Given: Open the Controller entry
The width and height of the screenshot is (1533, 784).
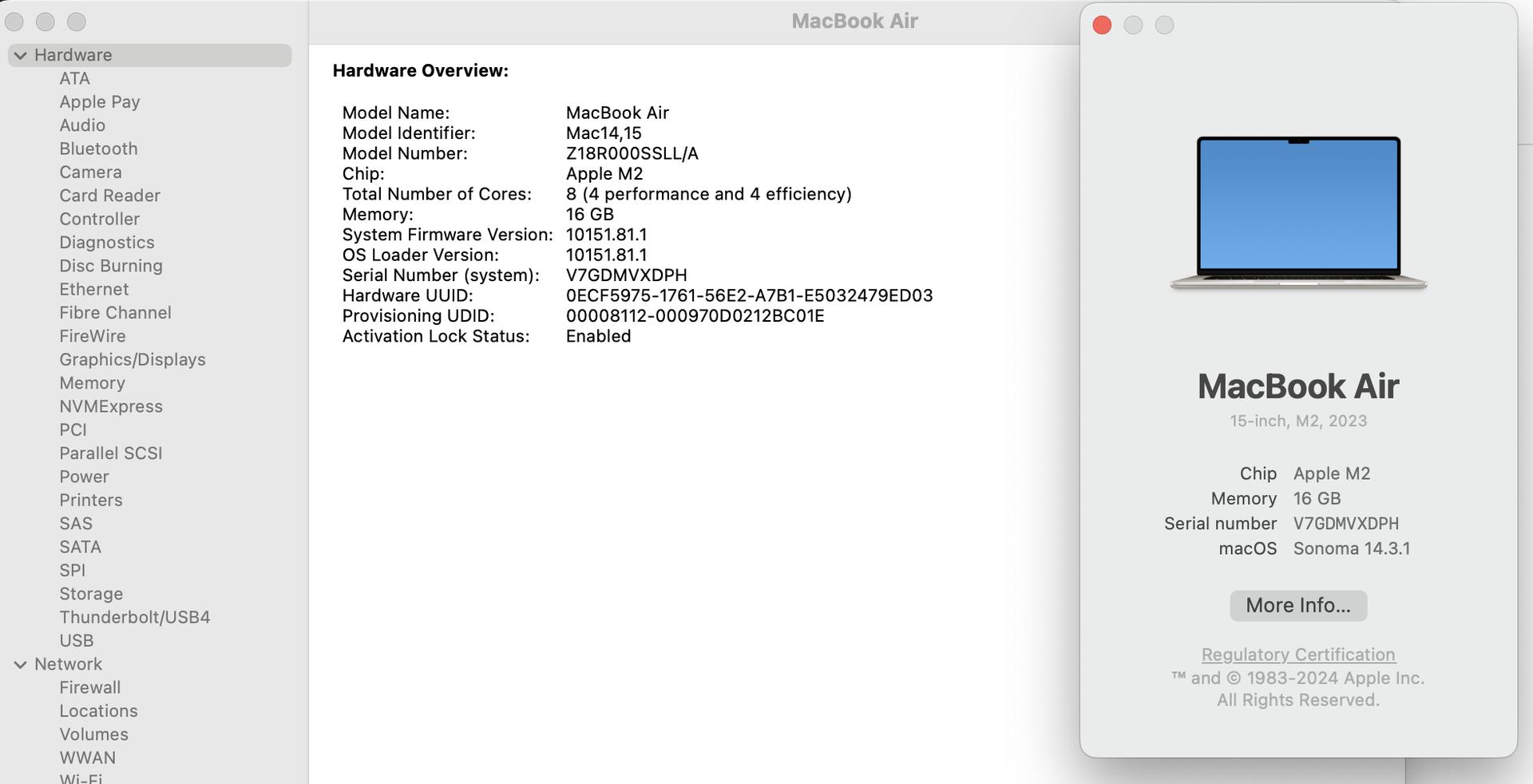Looking at the screenshot, I should pyautogui.click(x=99, y=219).
